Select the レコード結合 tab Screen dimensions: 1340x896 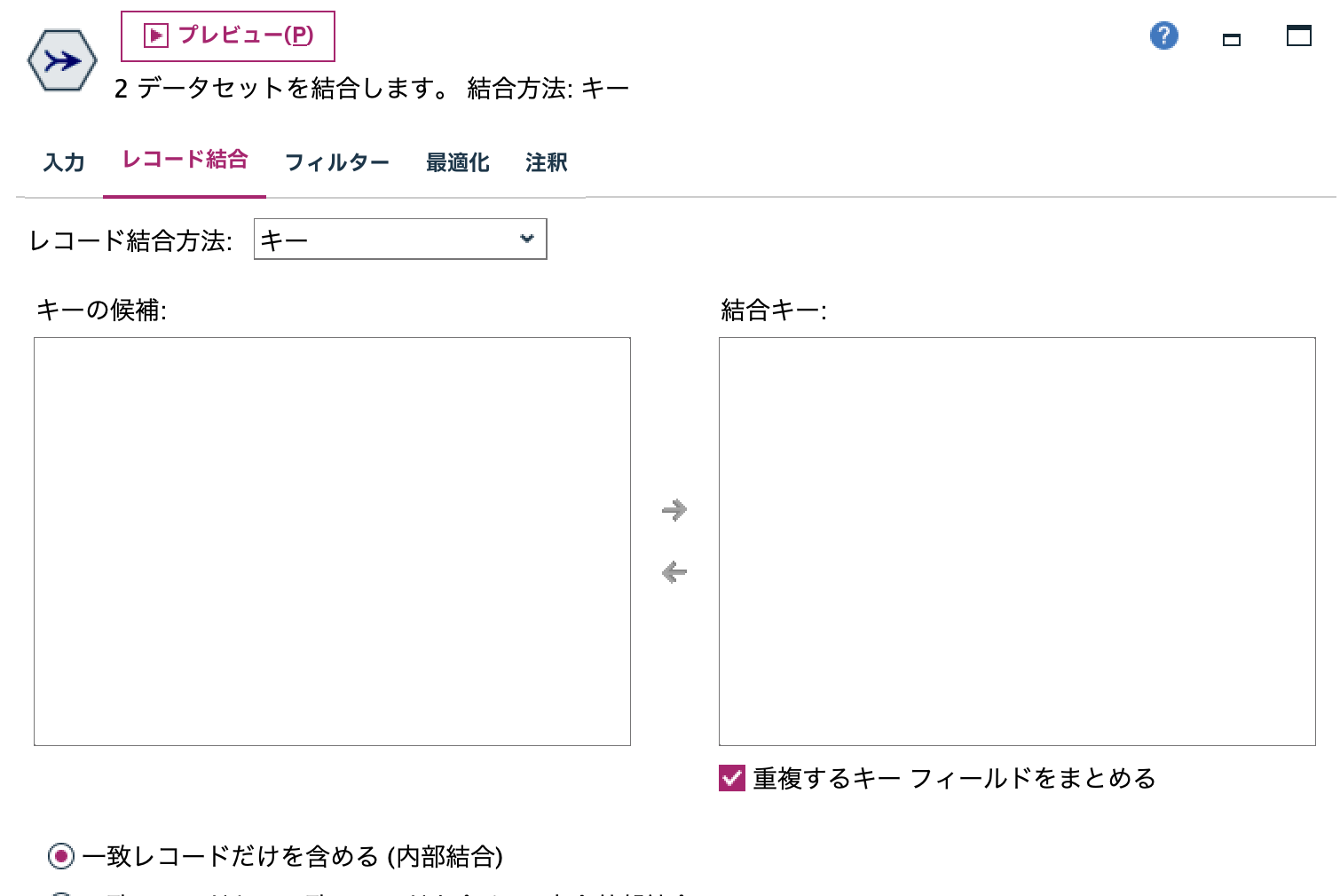click(x=185, y=161)
